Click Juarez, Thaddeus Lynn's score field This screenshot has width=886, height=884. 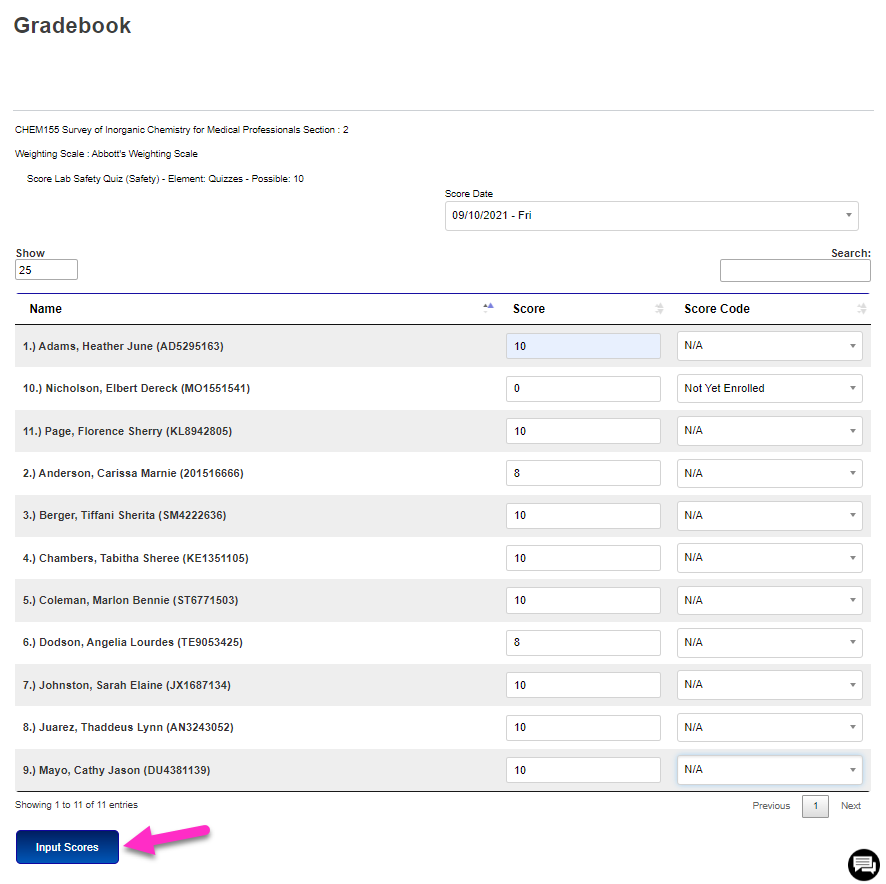[x=583, y=727]
